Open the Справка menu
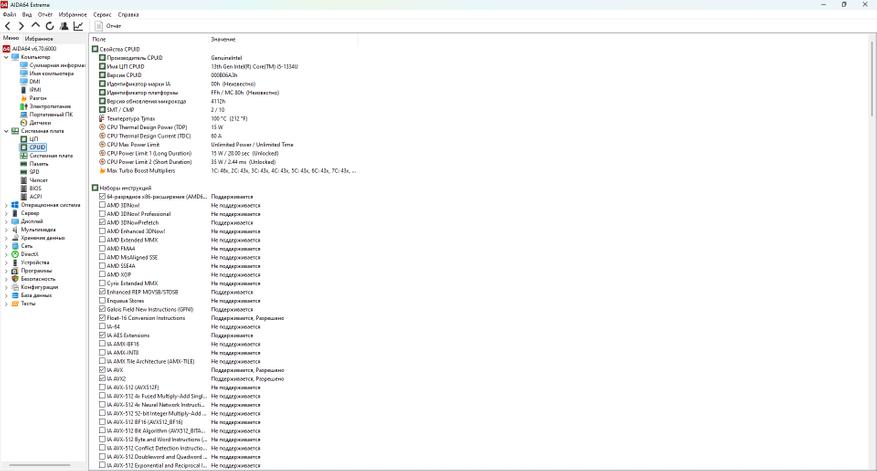Screen dimensions: 877x471 (x=129, y=15)
